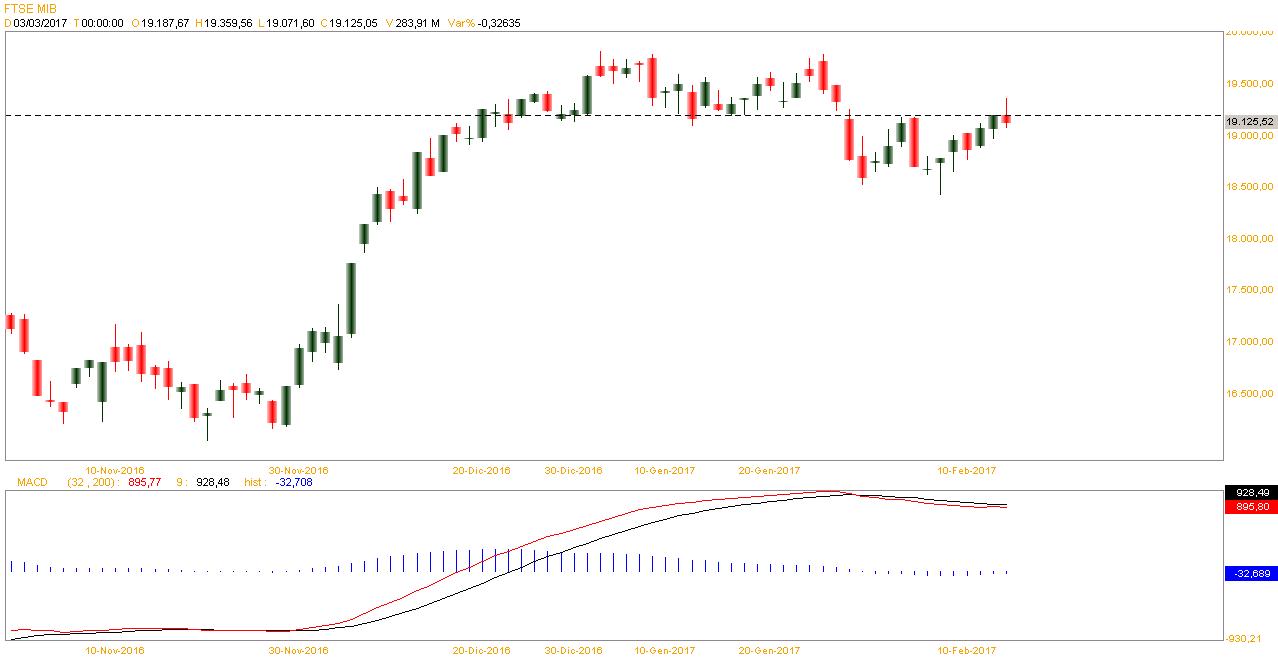Click 20-Gen-2017 on the price chart axis
The height and width of the screenshot is (668, 1278).
[768, 469]
